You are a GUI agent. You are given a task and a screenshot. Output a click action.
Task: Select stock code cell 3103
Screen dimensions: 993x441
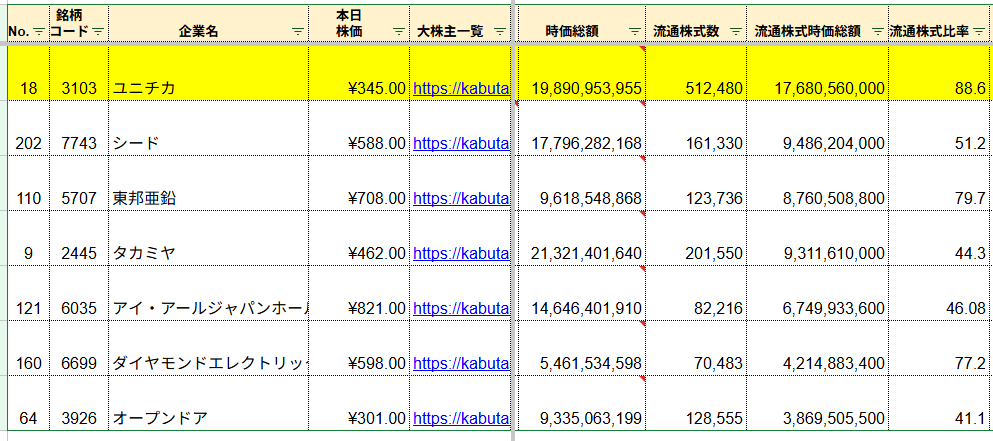tap(79, 74)
